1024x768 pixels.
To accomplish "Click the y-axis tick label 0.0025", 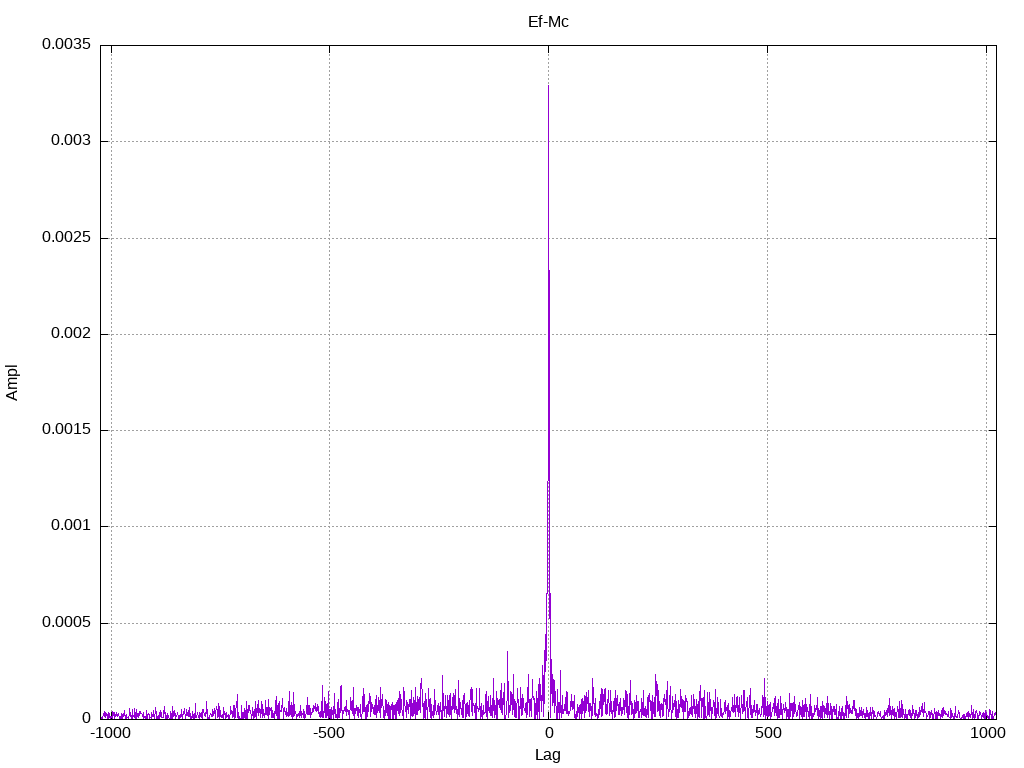I will [x=66, y=237].
